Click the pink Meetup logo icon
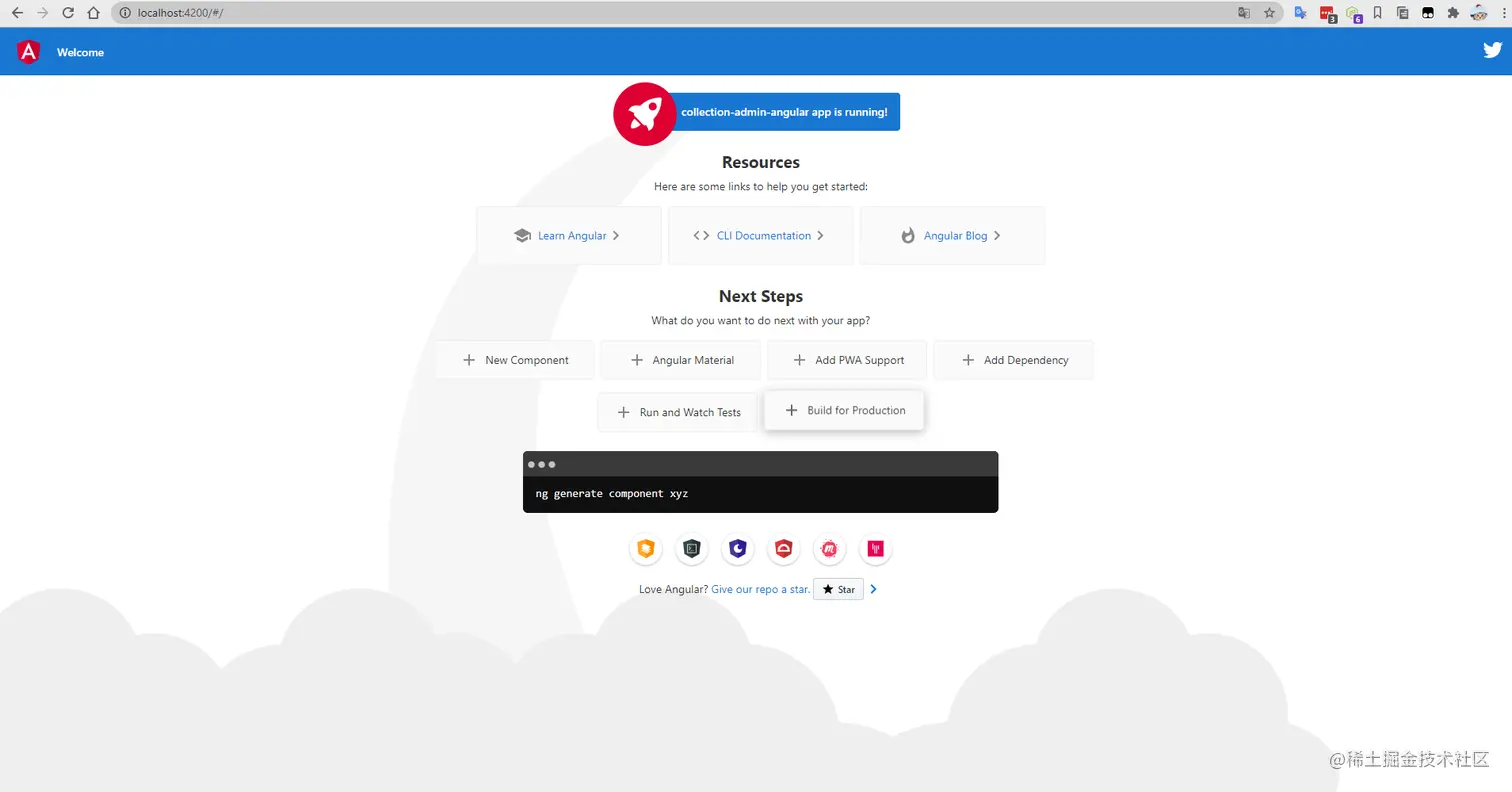Viewport: 1512px width, 792px height. tap(829, 548)
